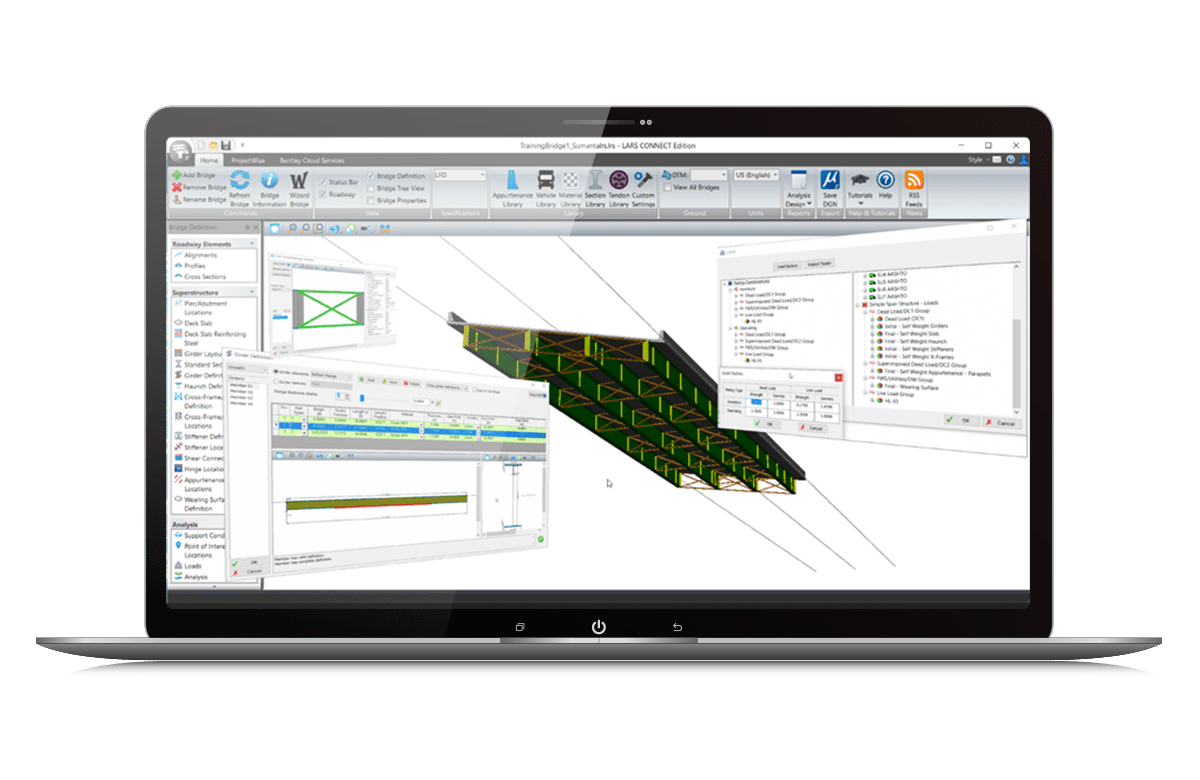Image resolution: width=1200 pixels, height=780 pixels.
Task: Click the Load Factors button in Loads dialog
Action: [x=787, y=265]
